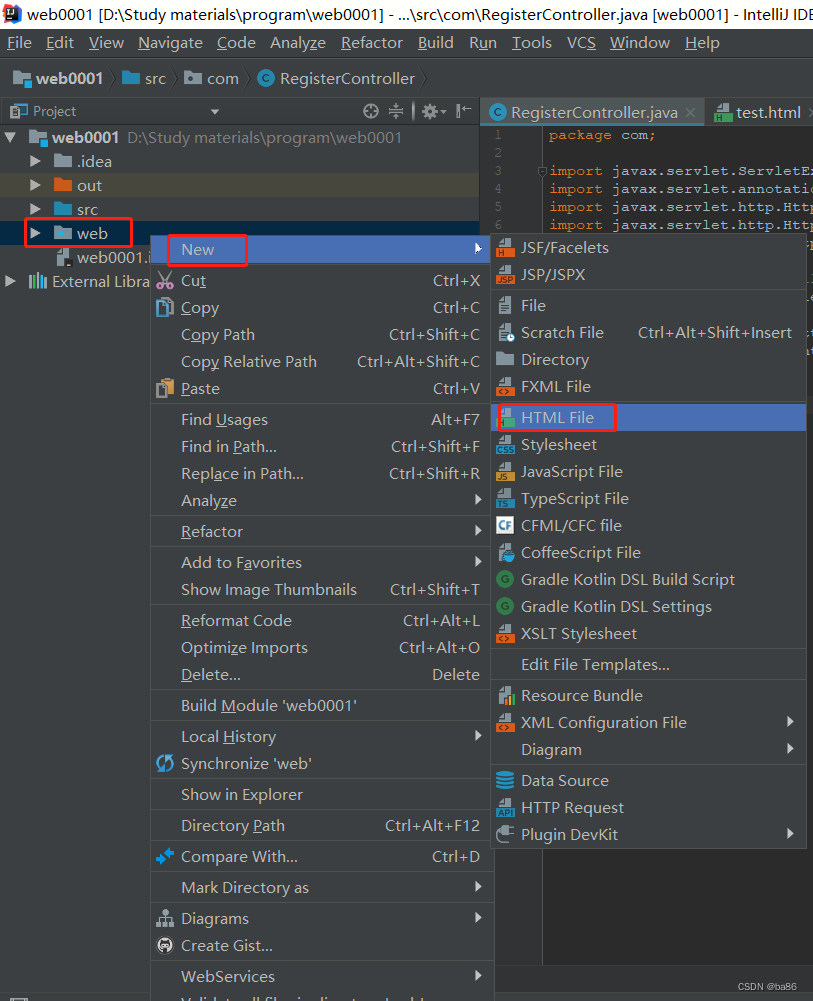The width and height of the screenshot is (813, 1001).
Task: Click the Create Gist GitHub icon
Action: click(165, 945)
